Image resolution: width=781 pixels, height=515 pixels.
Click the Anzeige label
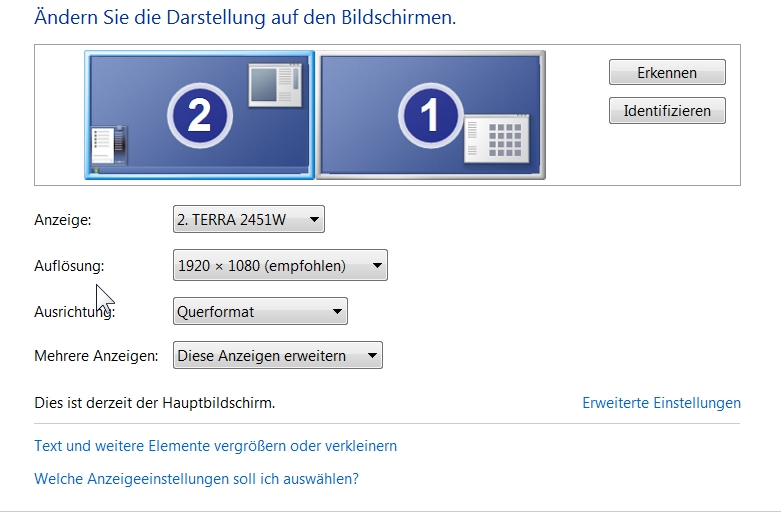[x=63, y=220]
